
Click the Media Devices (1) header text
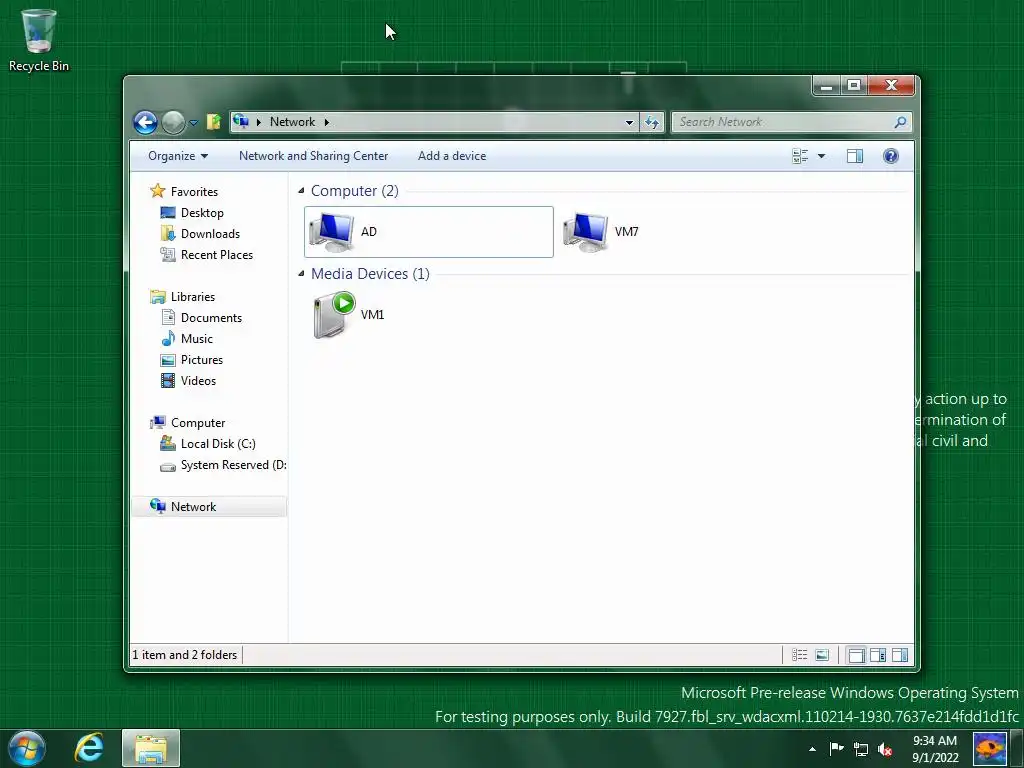(x=370, y=274)
